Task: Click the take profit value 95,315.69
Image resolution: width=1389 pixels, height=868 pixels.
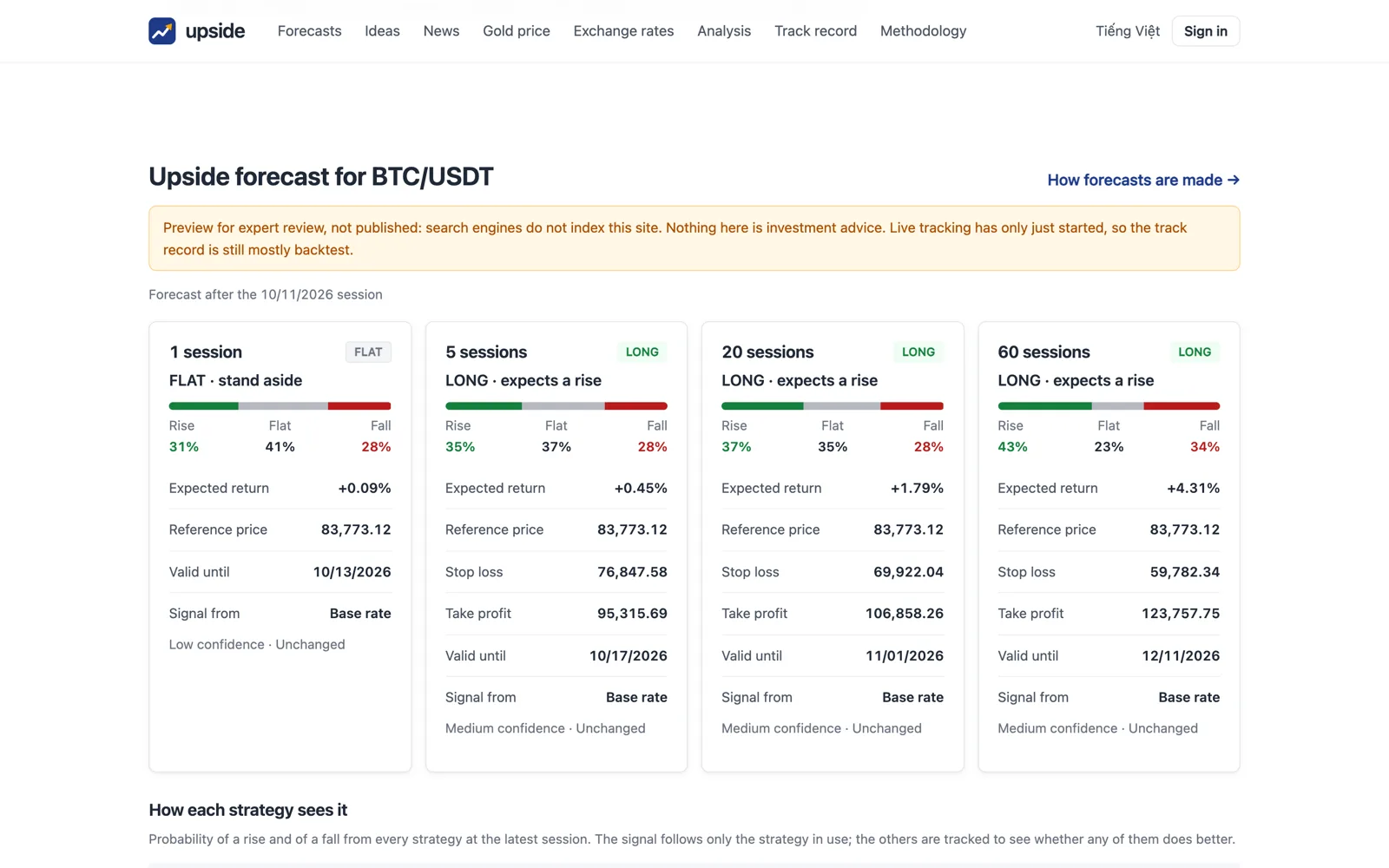Action: tap(632, 613)
